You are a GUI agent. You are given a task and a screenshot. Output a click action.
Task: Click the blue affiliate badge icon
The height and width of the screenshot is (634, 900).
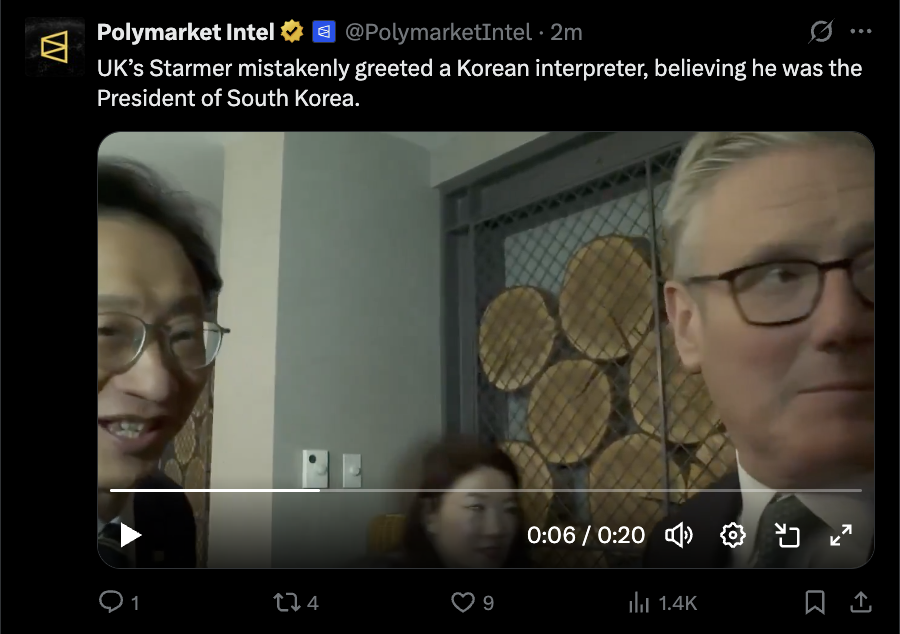pos(324,32)
